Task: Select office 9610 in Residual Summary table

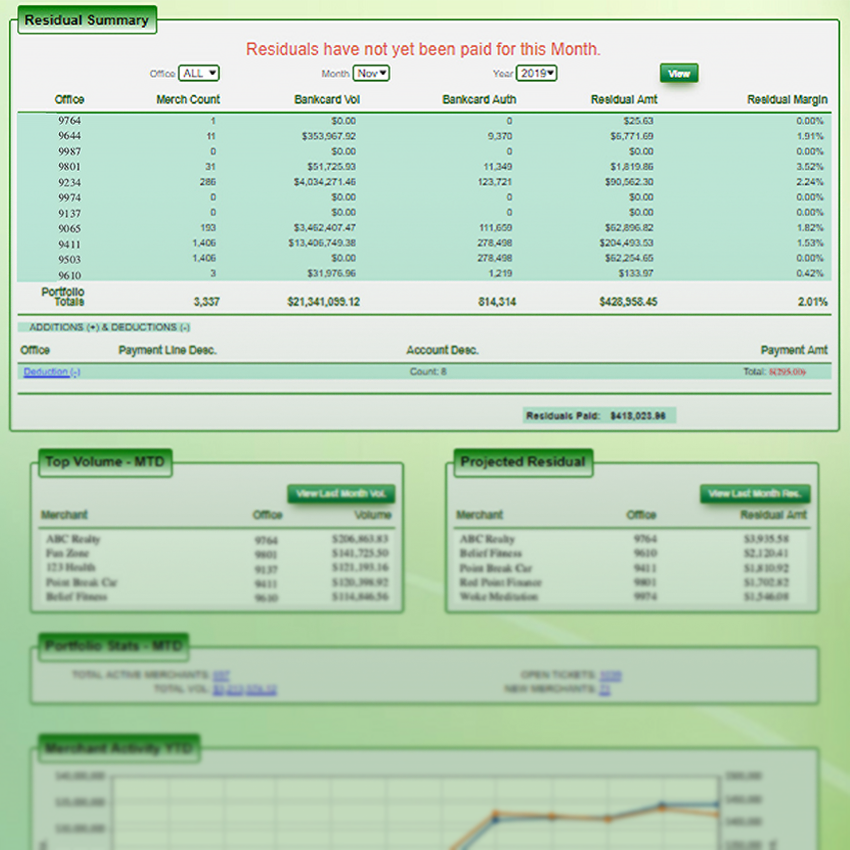Action: point(69,275)
